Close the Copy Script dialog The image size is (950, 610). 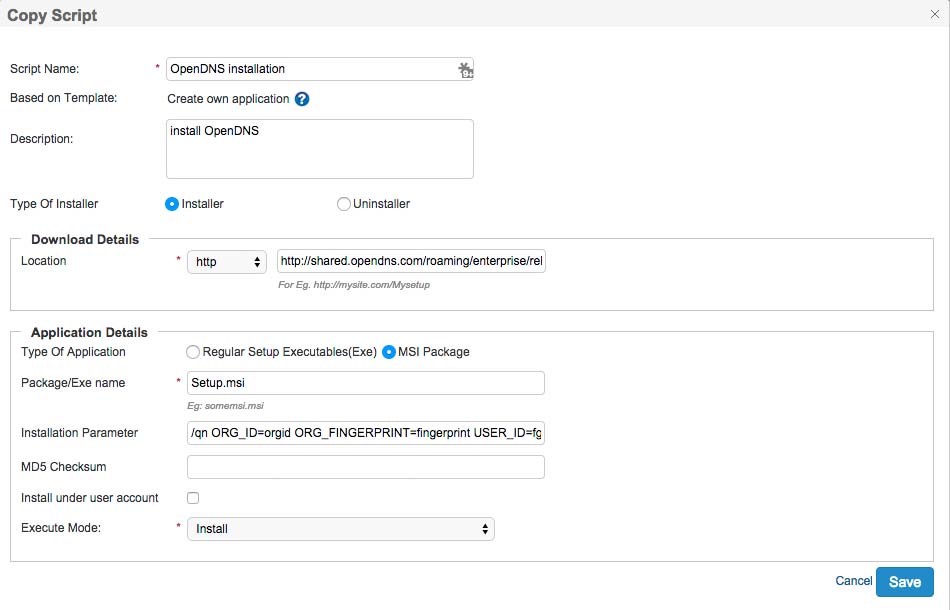(935, 14)
